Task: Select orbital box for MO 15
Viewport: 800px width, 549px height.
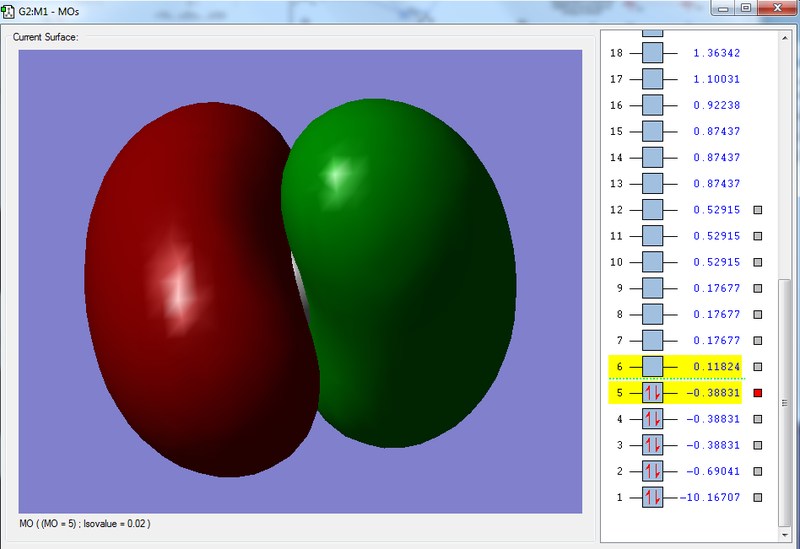Action: coord(653,131)
